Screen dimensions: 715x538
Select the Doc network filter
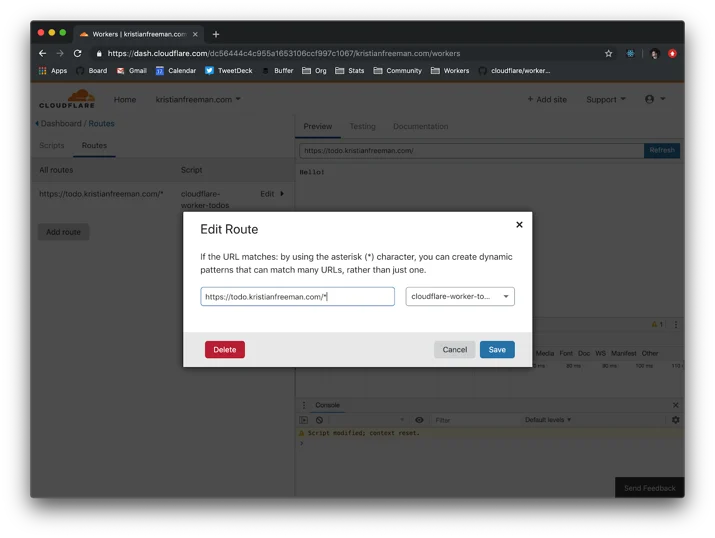click(584, 353)
